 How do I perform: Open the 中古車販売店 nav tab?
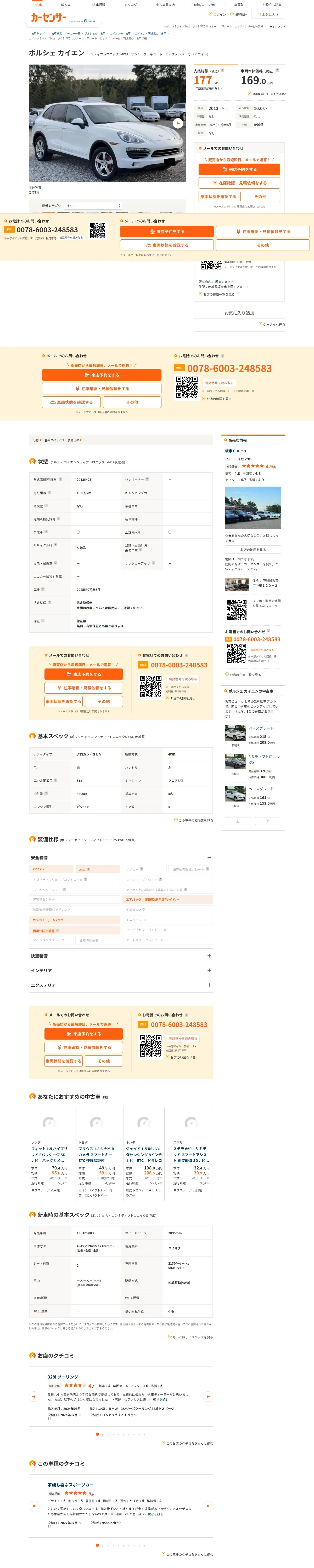coord(165,5)
